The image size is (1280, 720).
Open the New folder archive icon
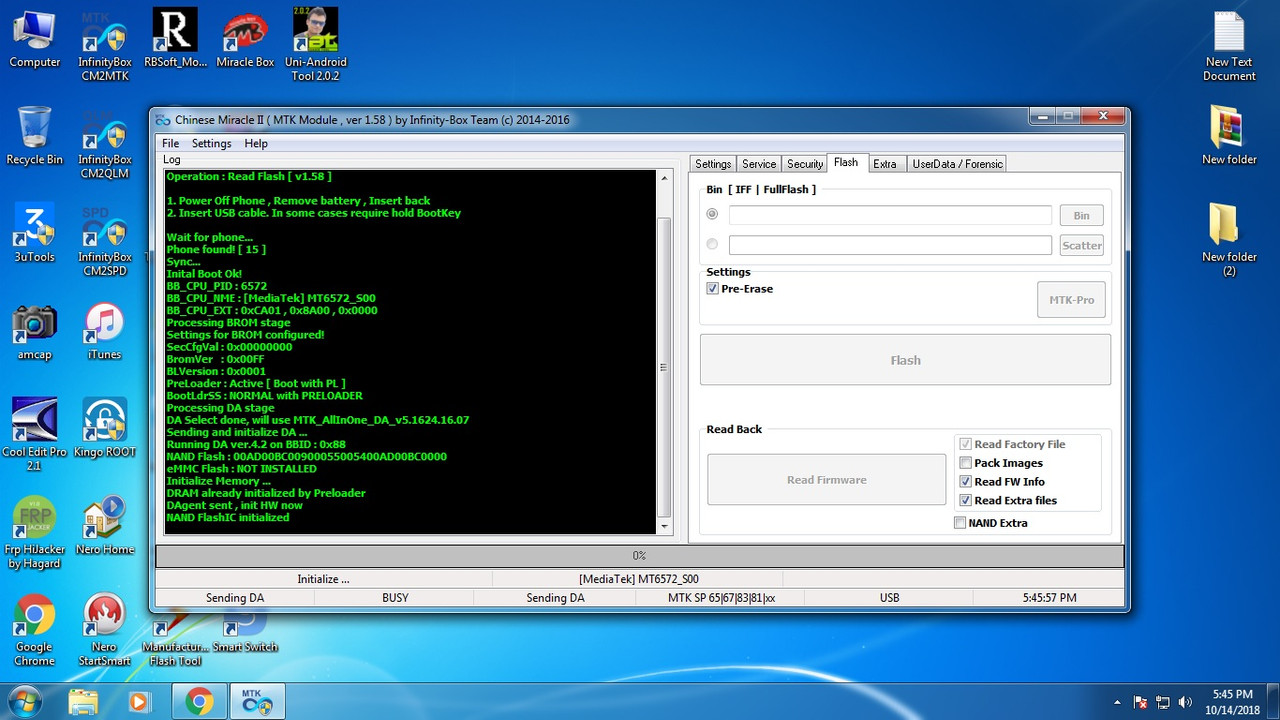click(1229, 137)
